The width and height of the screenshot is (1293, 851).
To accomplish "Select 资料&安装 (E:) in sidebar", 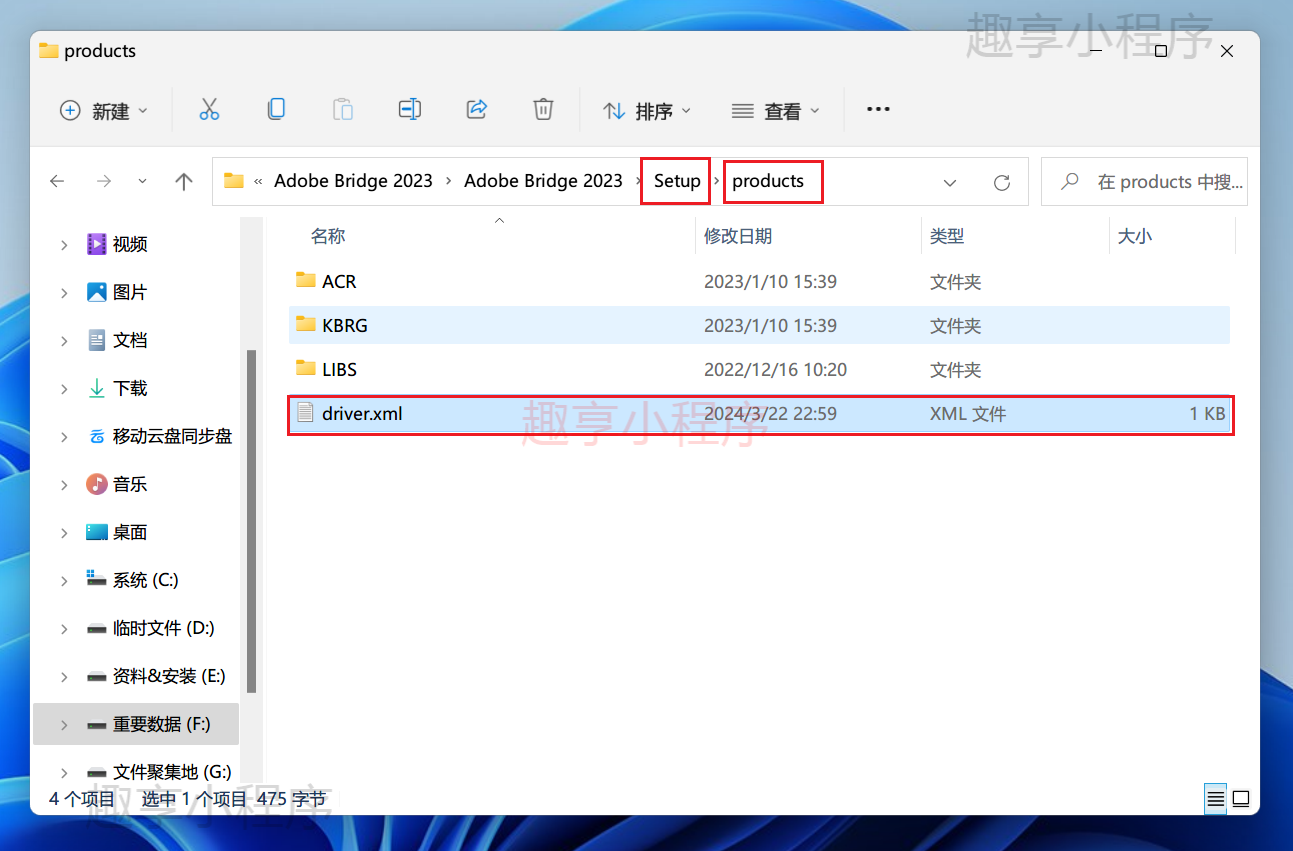I will tap(169, 676).
